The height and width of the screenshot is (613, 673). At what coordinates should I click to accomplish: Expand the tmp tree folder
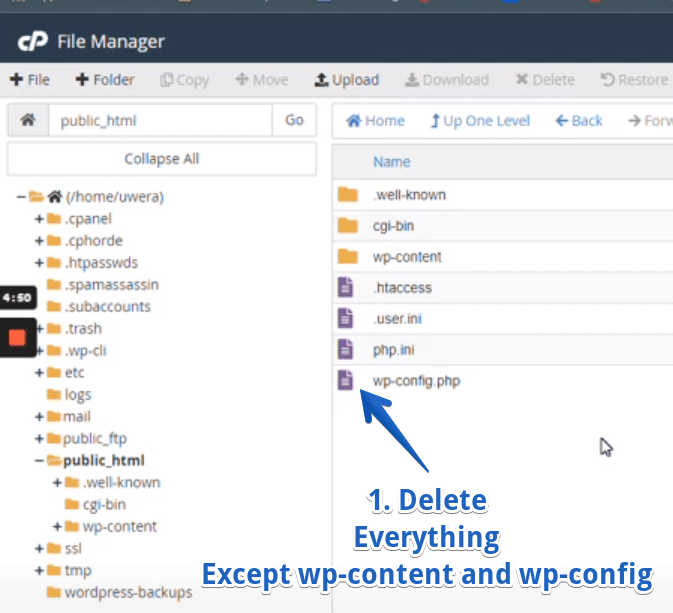tap(39, 571)
